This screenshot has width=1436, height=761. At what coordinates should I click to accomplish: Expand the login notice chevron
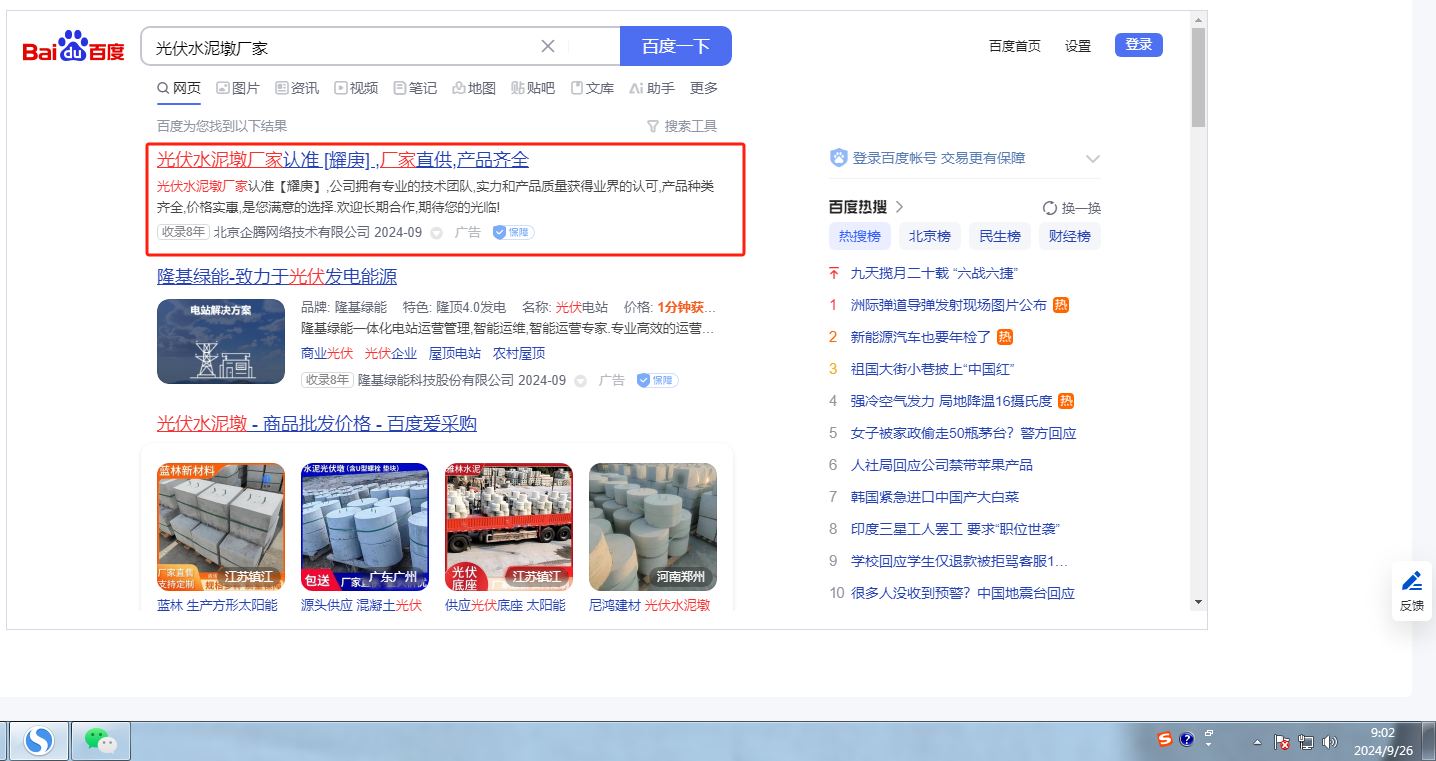(x=1093, y=158)
